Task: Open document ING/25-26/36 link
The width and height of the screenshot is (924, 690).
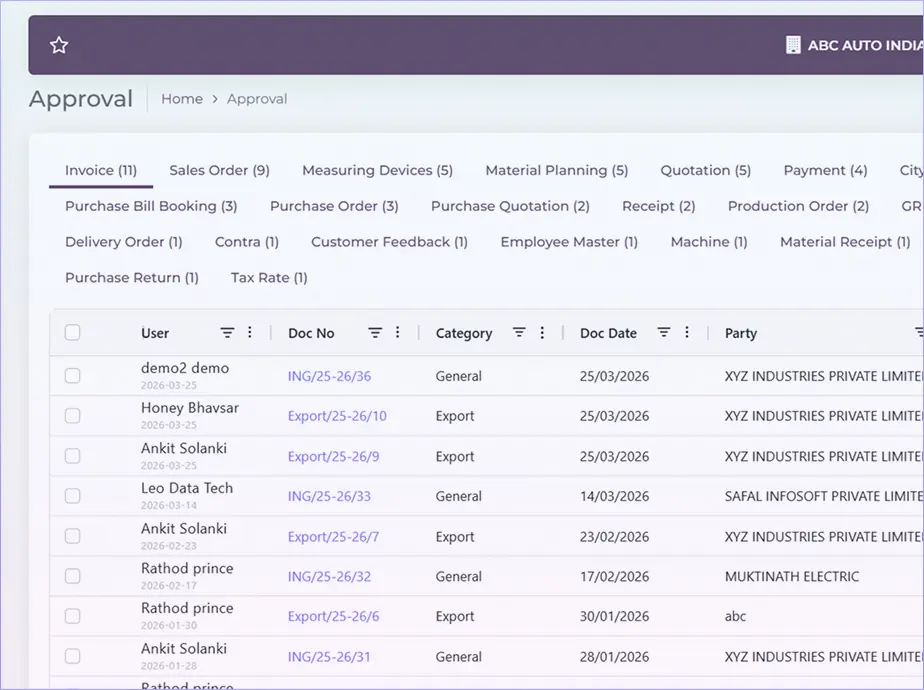Action: coord(329,376)
